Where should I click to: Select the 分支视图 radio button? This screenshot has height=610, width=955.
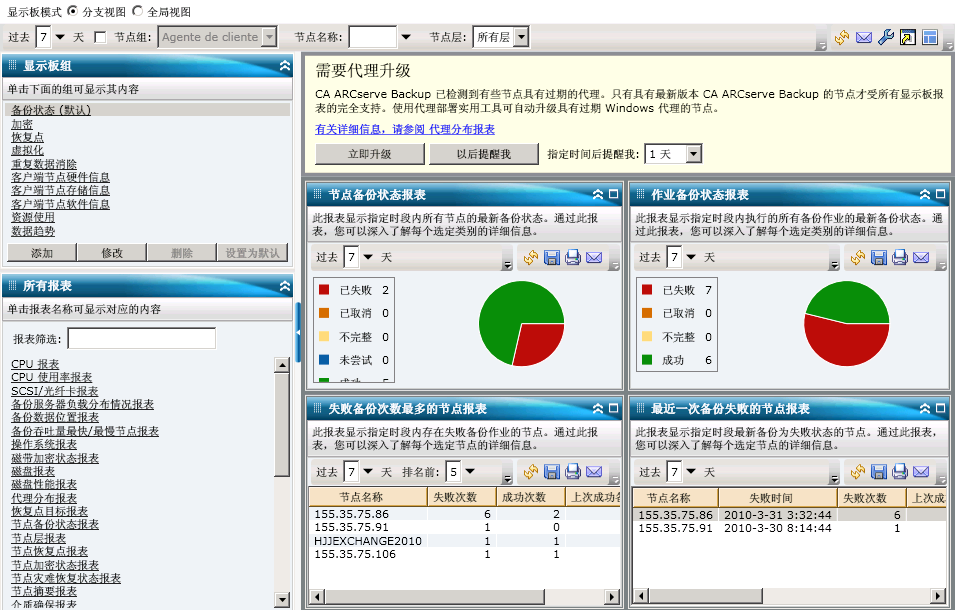(72, 11)
